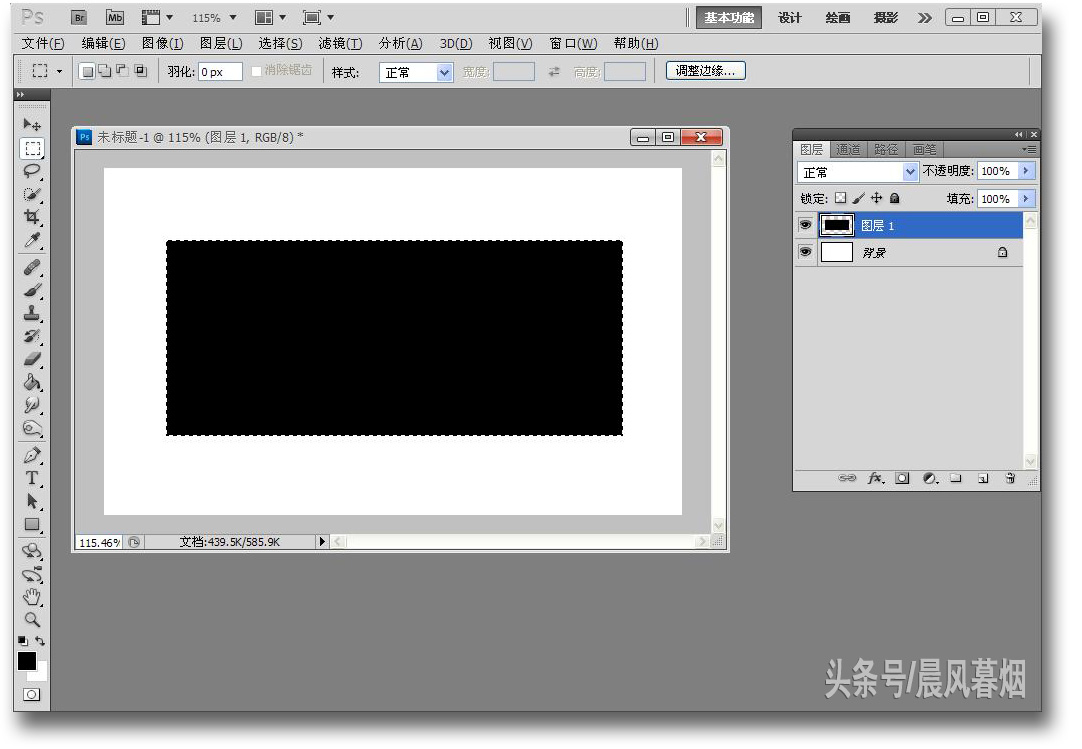Open the blend mode dropdown showing 正常
This screenshot has width=1082, height=749.
tap(857, 170)
